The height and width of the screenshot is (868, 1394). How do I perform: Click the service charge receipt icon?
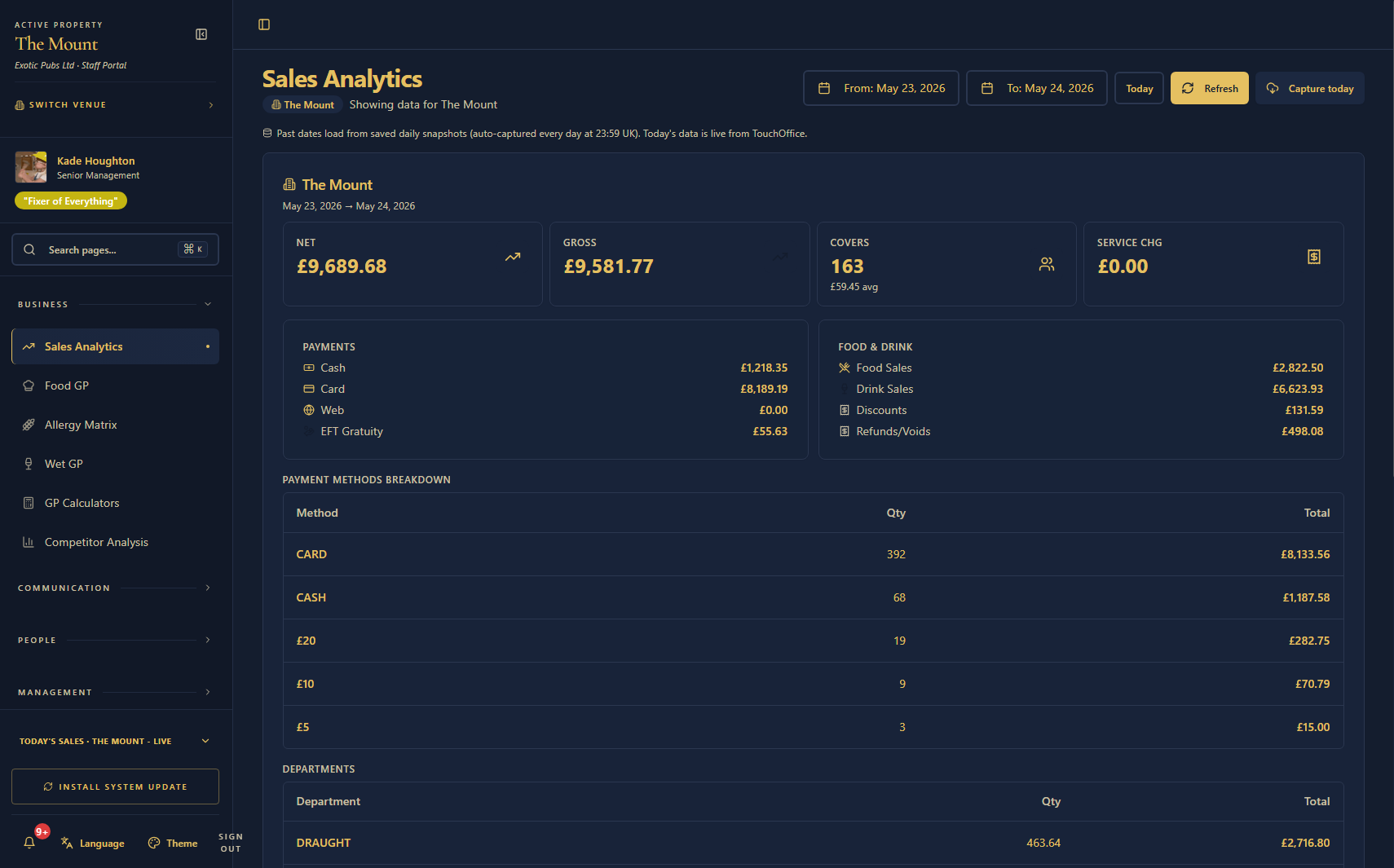click(x=1314, y=257)
